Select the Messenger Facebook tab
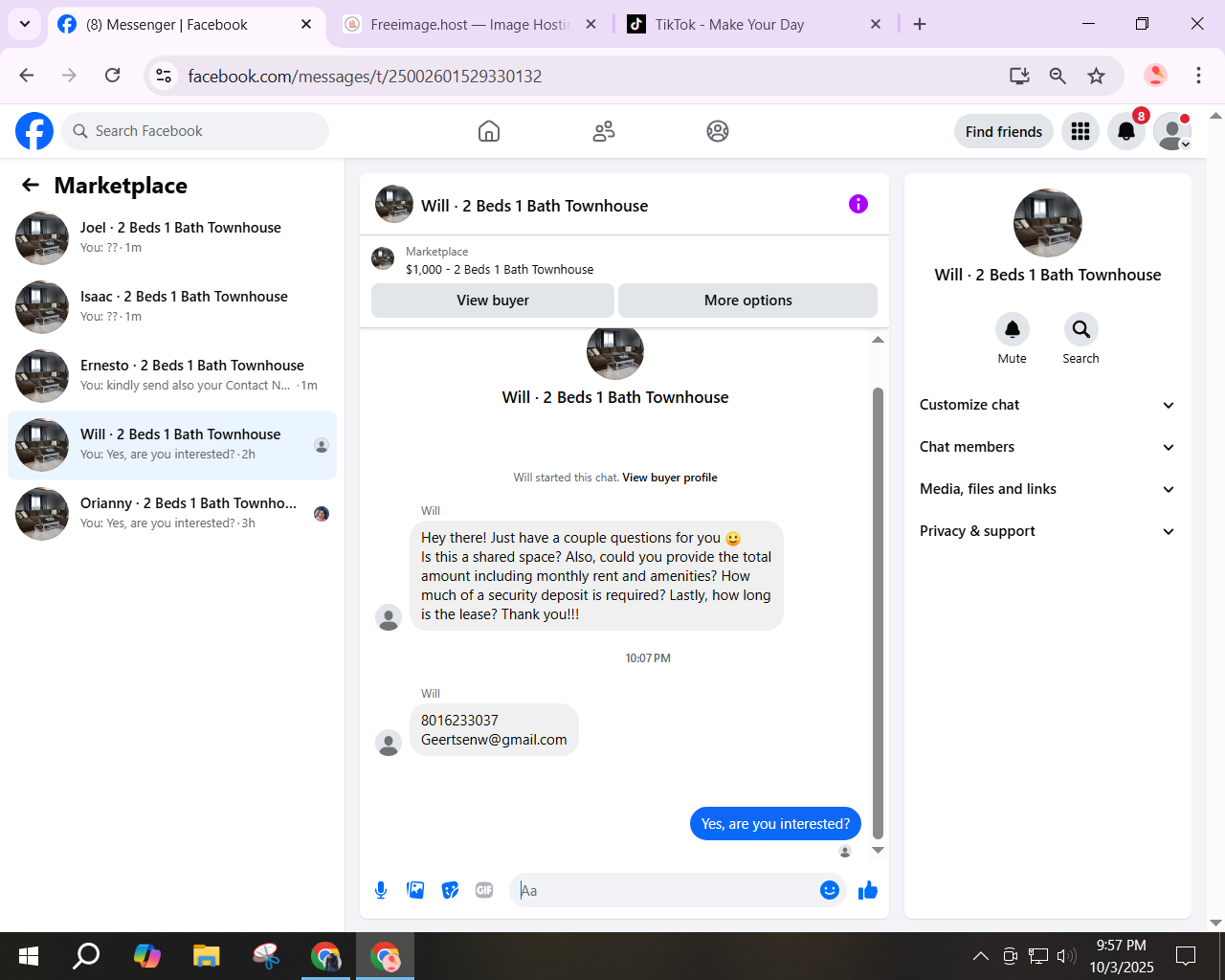The height and width of the screenshot is (980, 1225). click(x=186, y=25)
